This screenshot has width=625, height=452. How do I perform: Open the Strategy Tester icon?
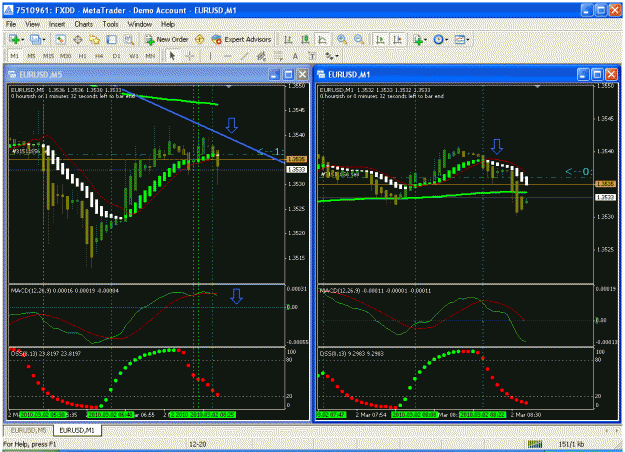[x=129, y=39]
